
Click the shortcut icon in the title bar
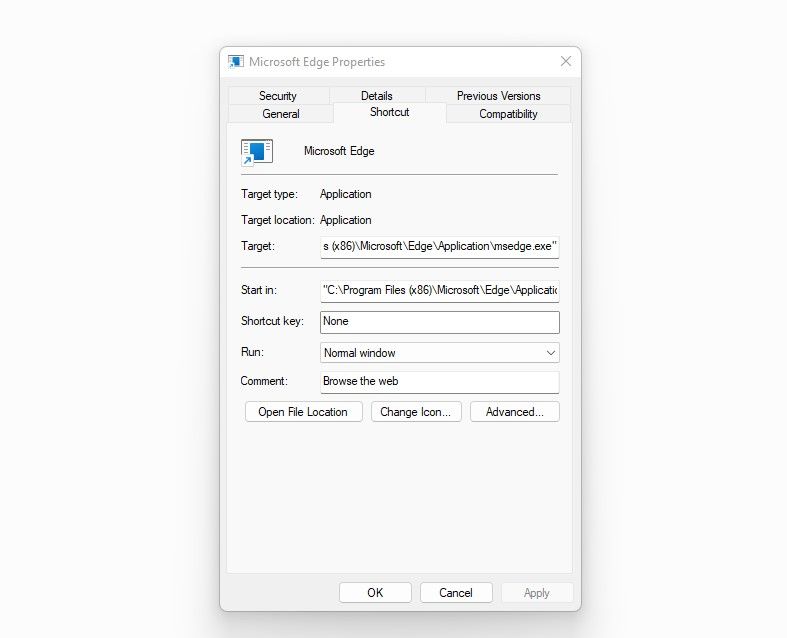click(235, 62)
